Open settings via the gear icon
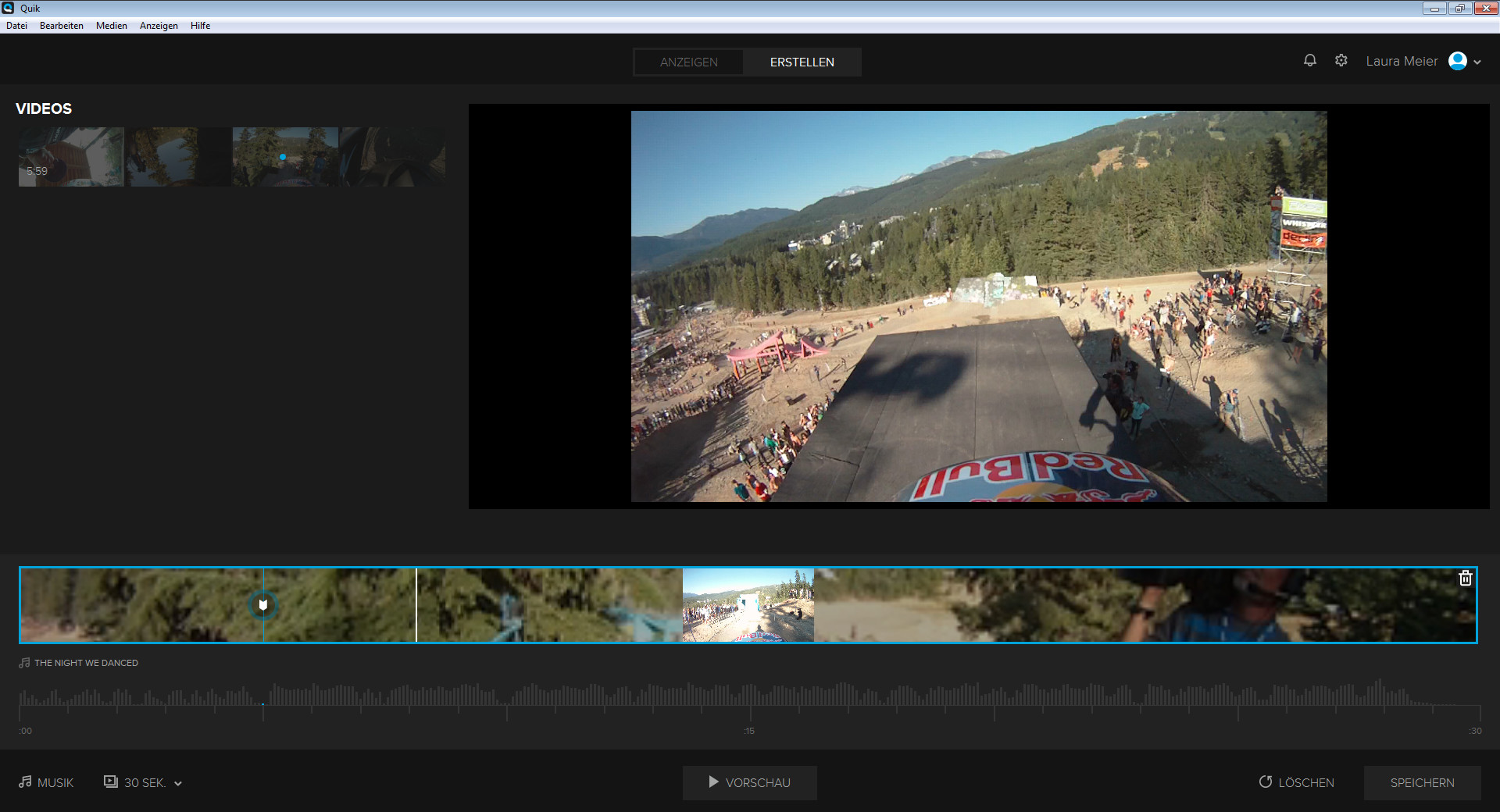1500x812 pixels. (x=1341, y=61)
